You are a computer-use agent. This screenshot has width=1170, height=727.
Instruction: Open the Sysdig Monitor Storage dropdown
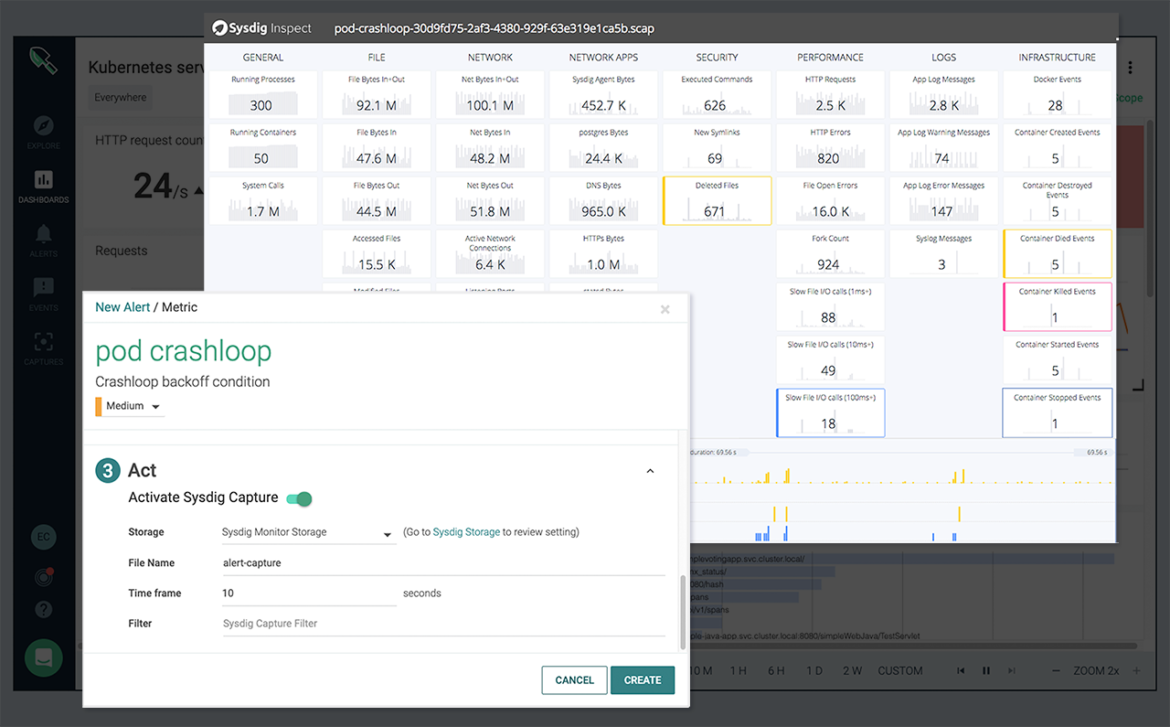[307, 532]
